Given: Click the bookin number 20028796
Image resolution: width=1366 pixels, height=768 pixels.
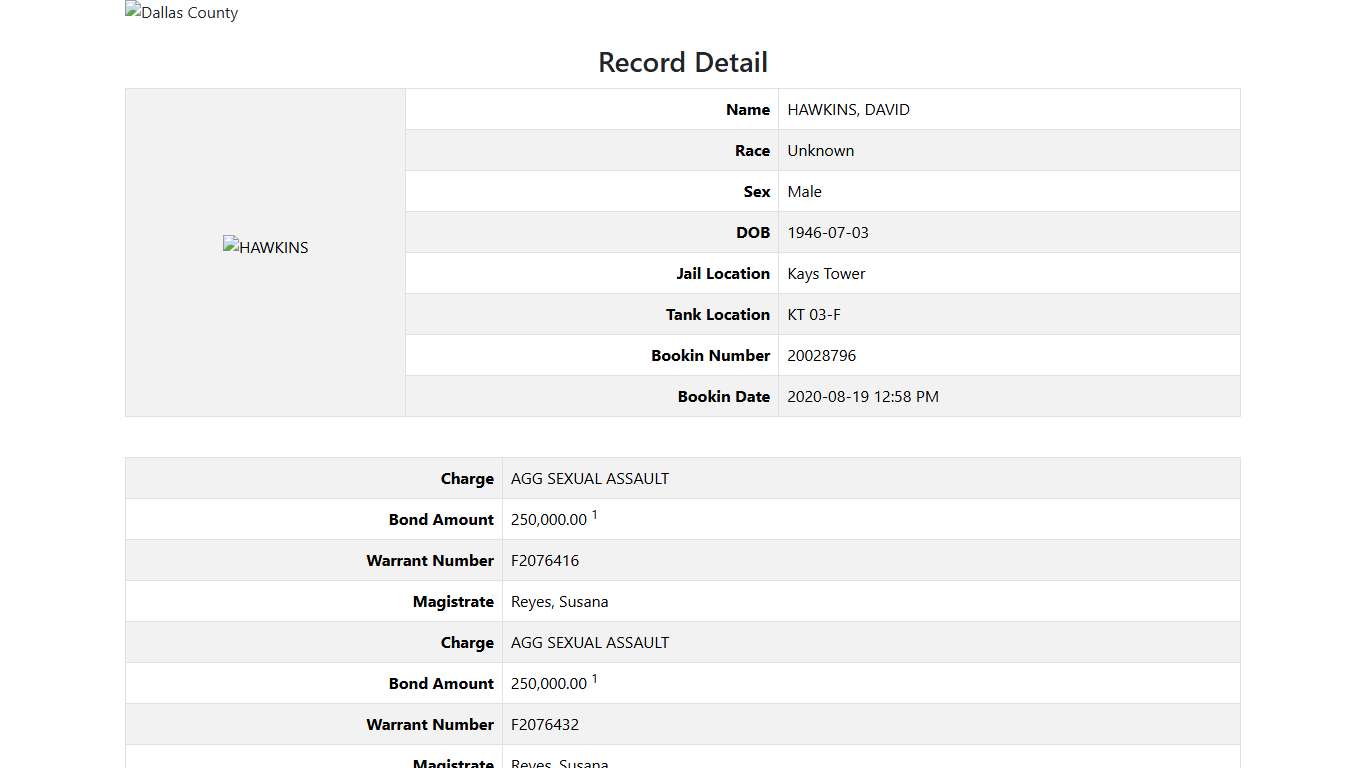Looking at the screenshot, I should point(821,355).
